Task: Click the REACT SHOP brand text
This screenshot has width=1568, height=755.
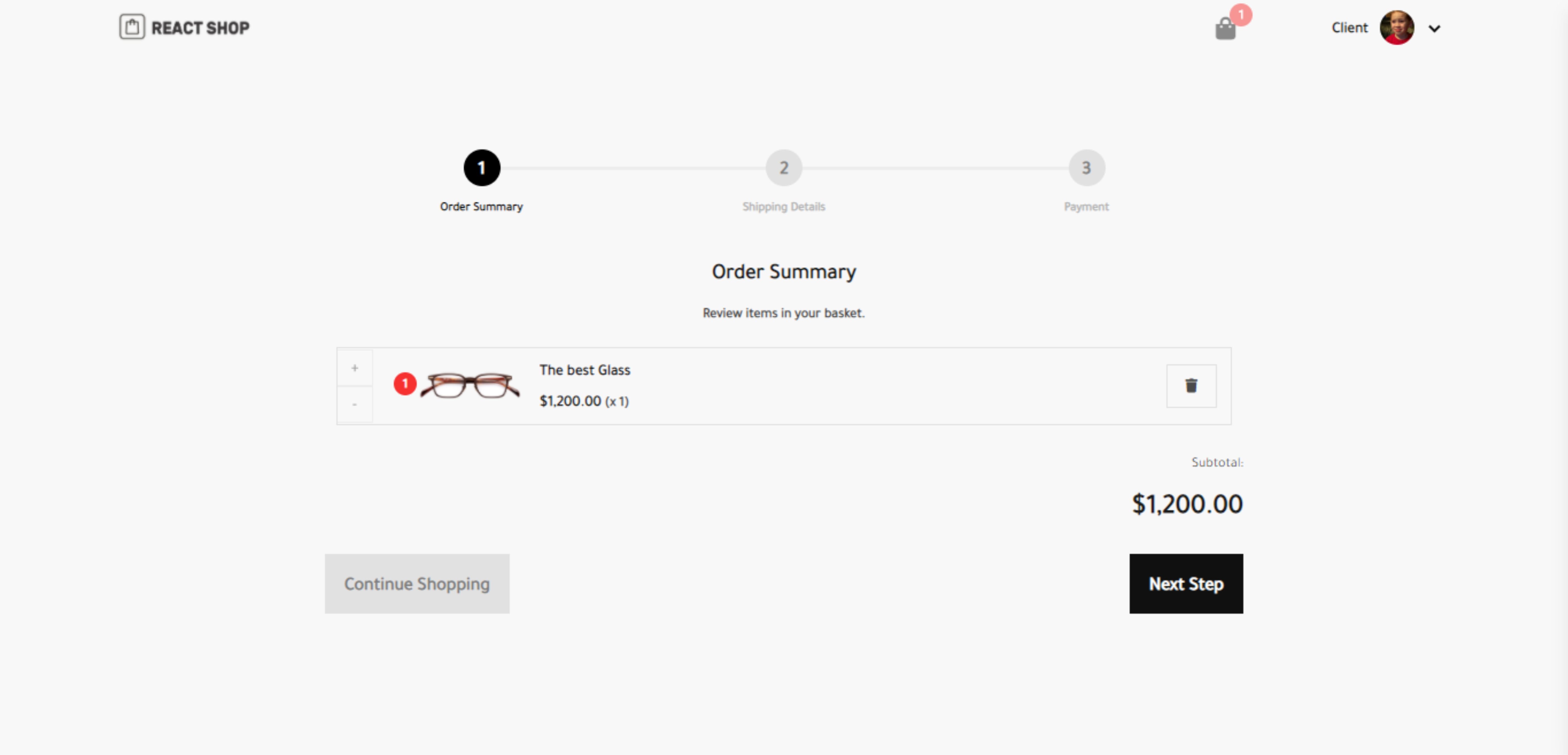Action: pos(200,28)
